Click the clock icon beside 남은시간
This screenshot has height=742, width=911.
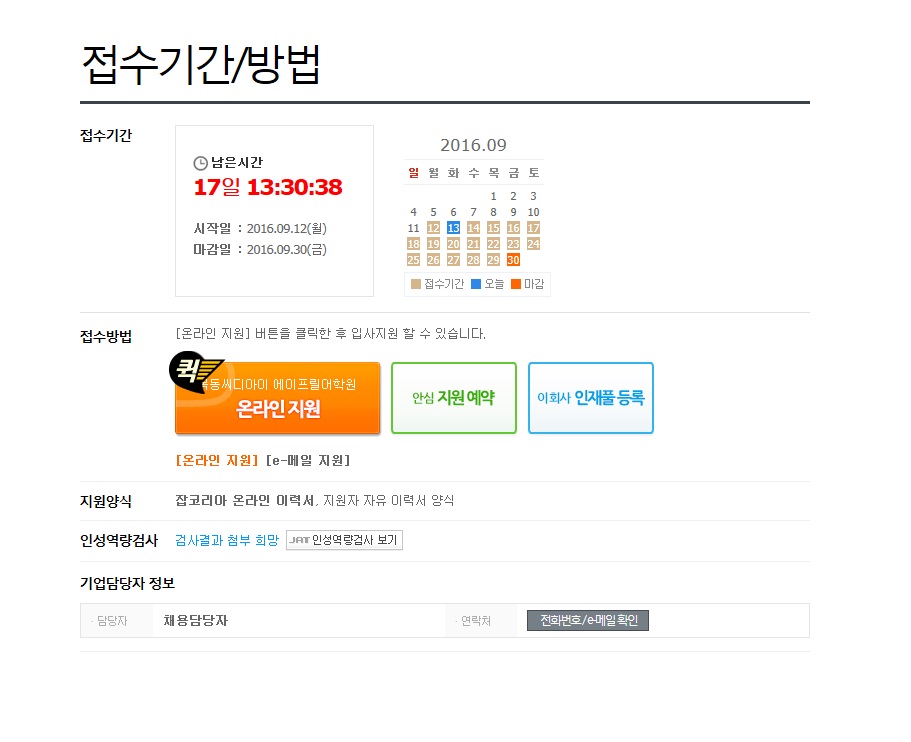(x=200, y=163)
